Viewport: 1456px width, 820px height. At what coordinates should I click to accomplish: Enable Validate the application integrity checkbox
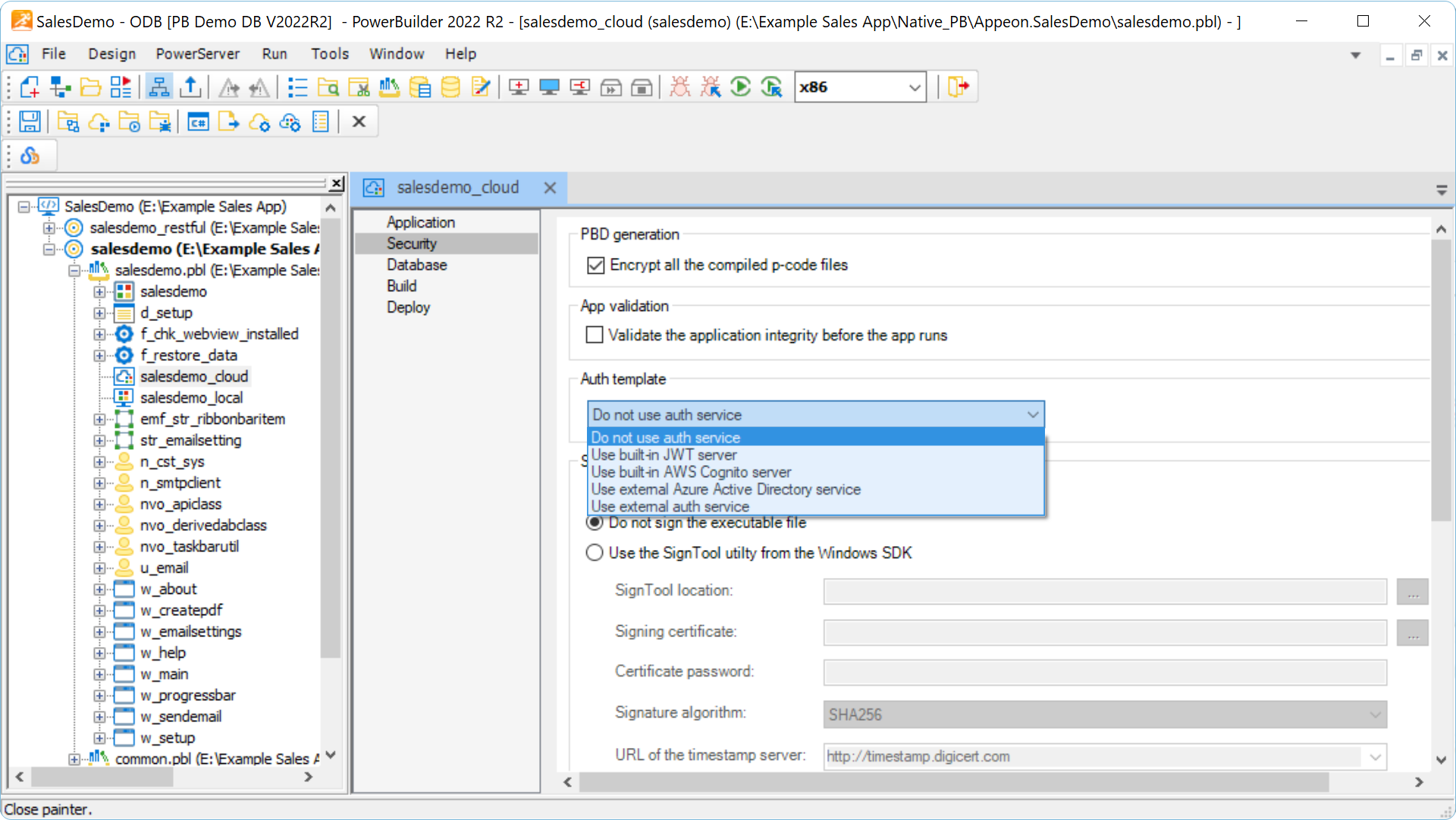[595, 335]
